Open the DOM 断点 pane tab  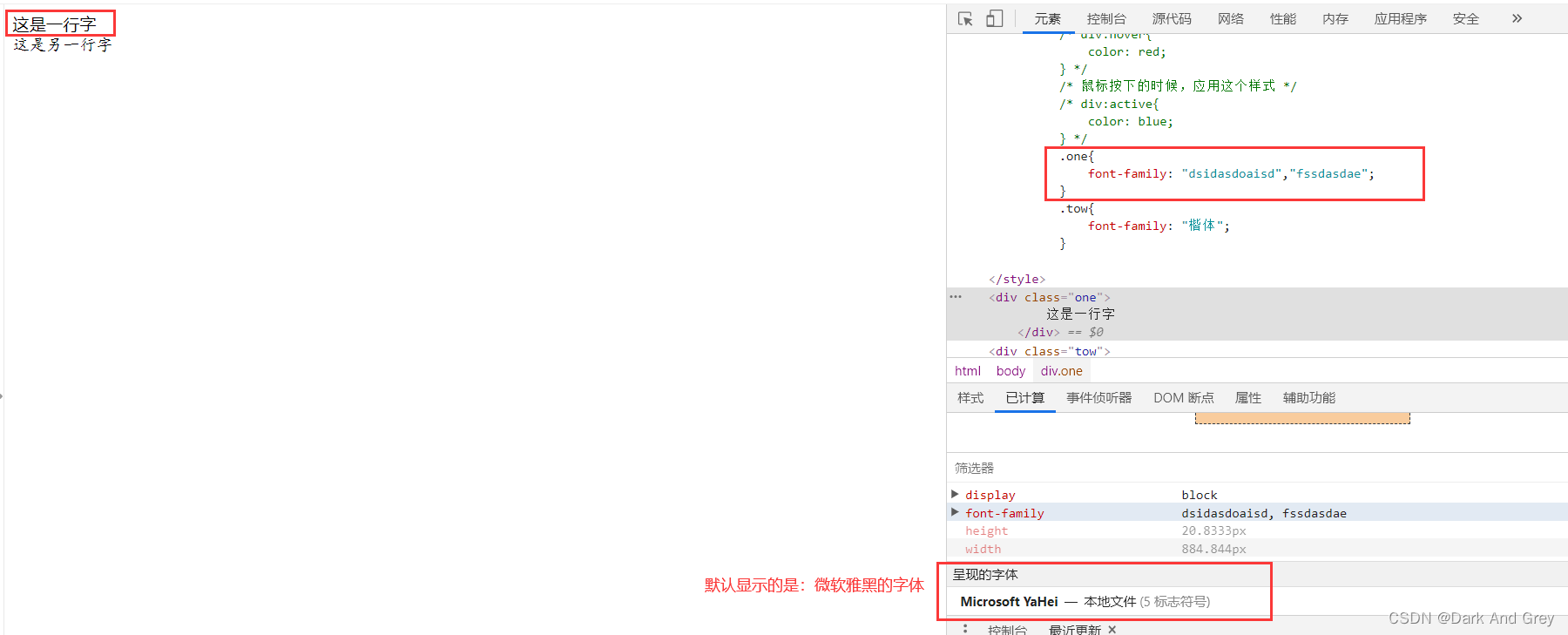(1184, 398)
